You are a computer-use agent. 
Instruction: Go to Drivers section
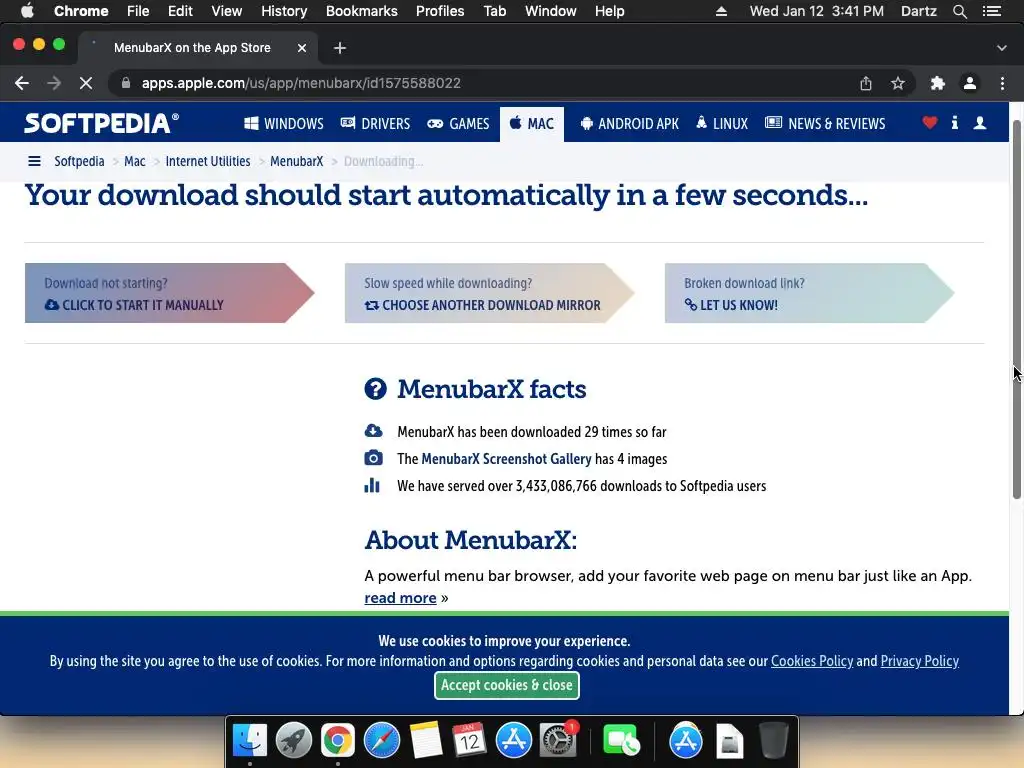coord(376,123)
